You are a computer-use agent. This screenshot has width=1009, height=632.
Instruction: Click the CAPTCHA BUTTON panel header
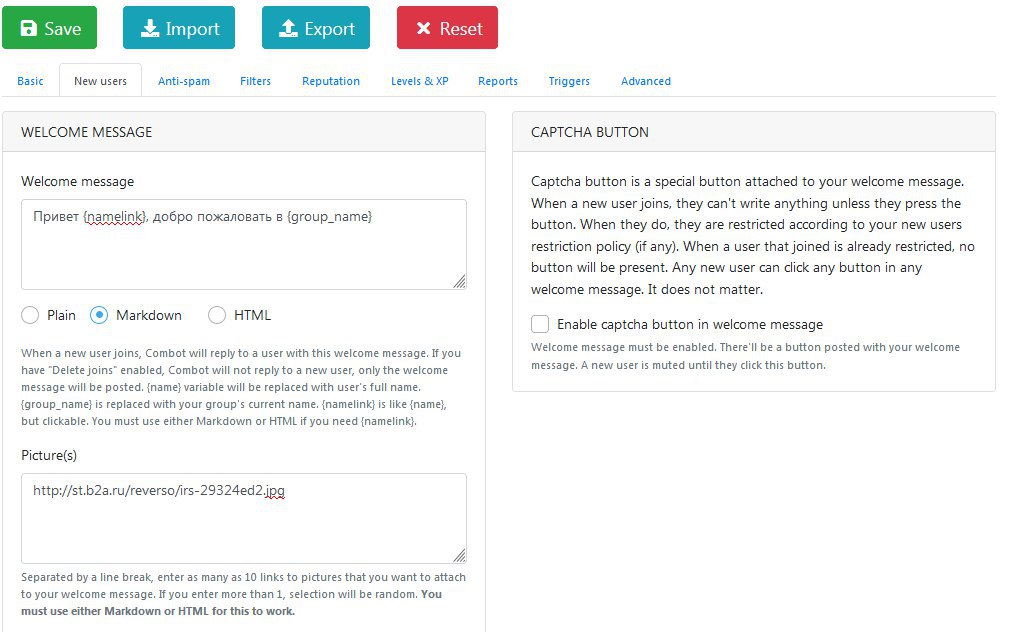pos(754,132)
